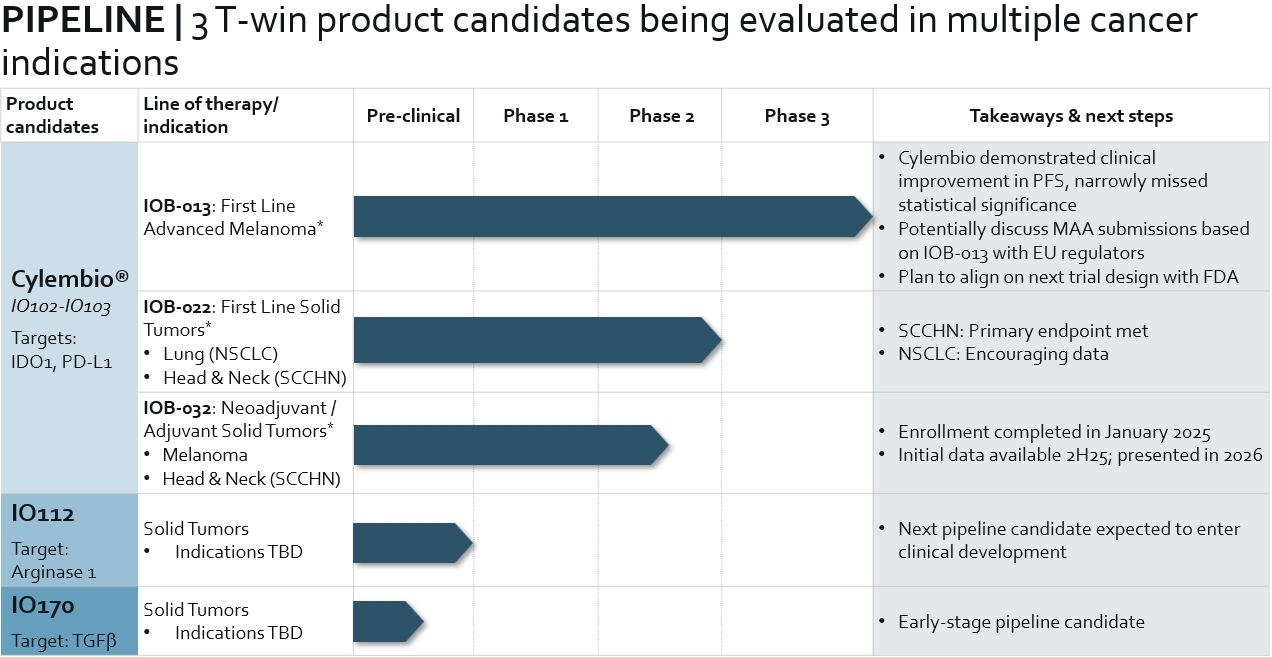Click the Phase 3 column header
Screen dimensions: 1272x657
pos(797,116)
